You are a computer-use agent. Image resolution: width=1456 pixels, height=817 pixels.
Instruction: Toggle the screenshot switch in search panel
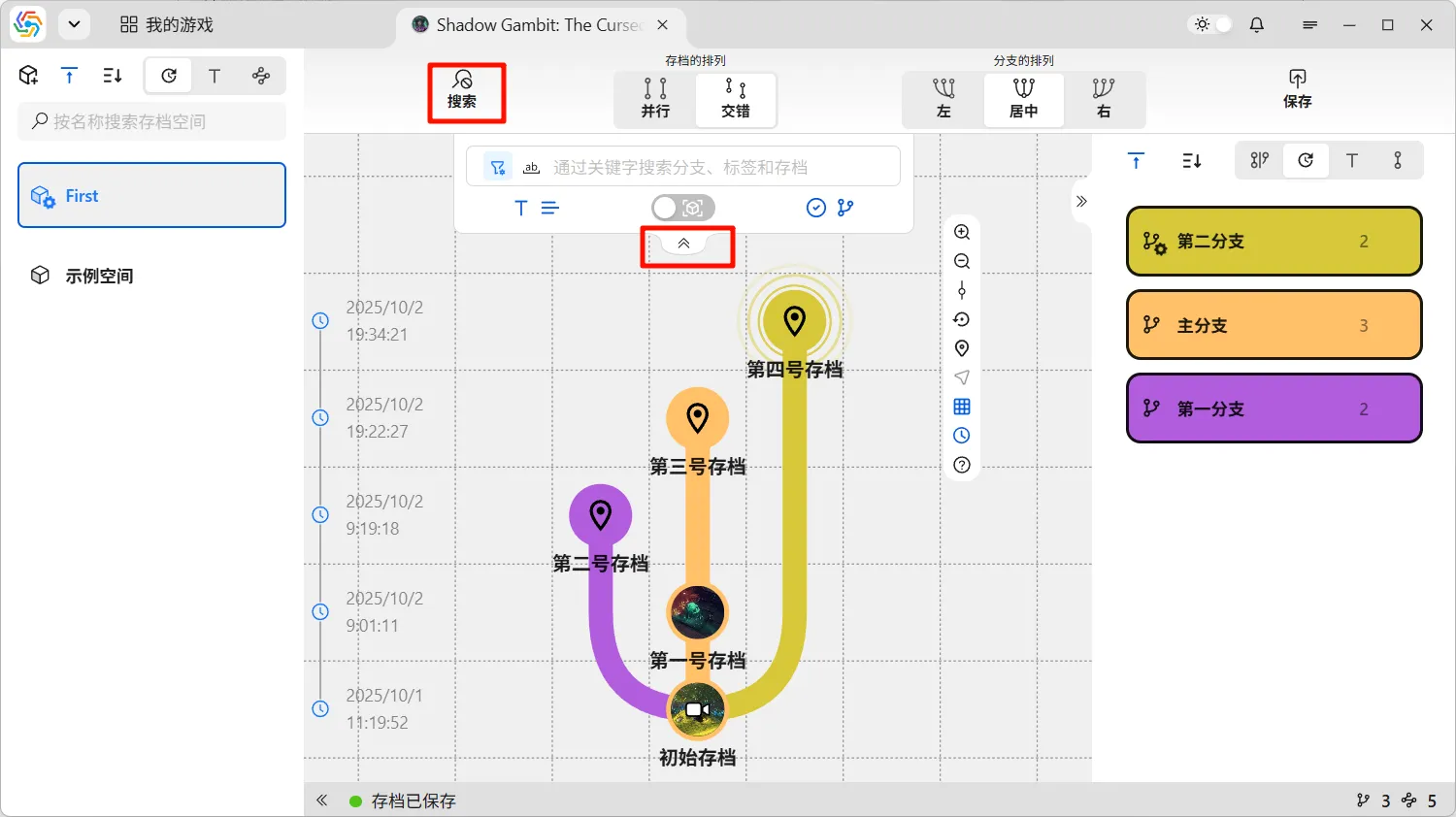click(682, 208)
